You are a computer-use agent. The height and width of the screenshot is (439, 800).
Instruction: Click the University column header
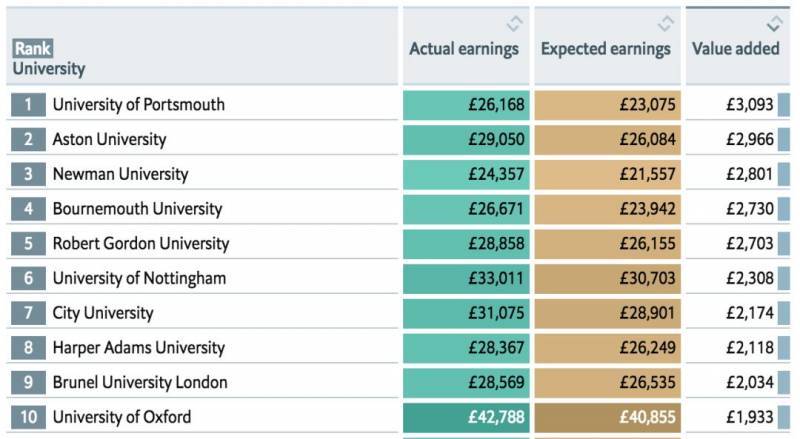tap(49, 69)
